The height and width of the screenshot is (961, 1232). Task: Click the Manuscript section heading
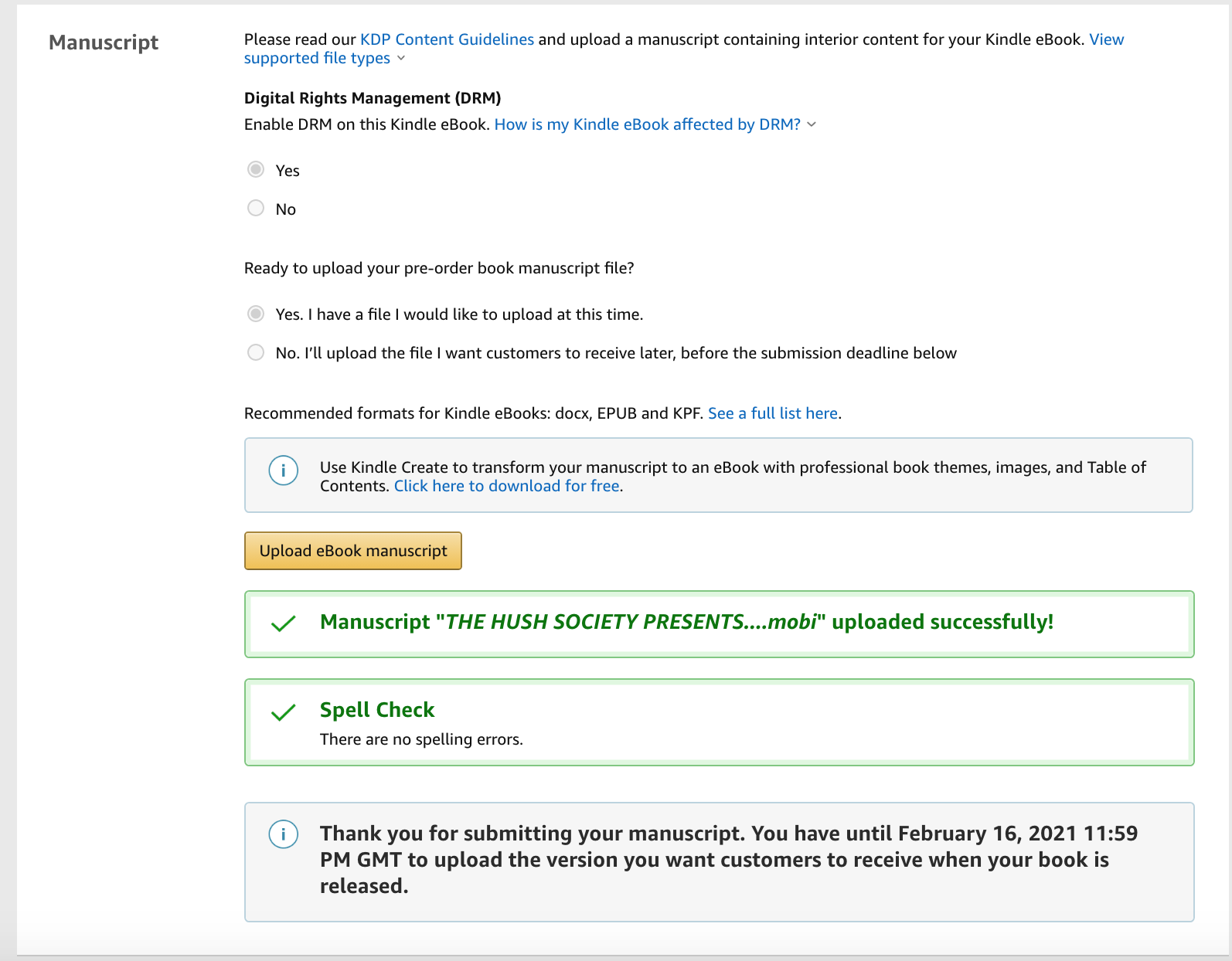[x=104, y=42]
